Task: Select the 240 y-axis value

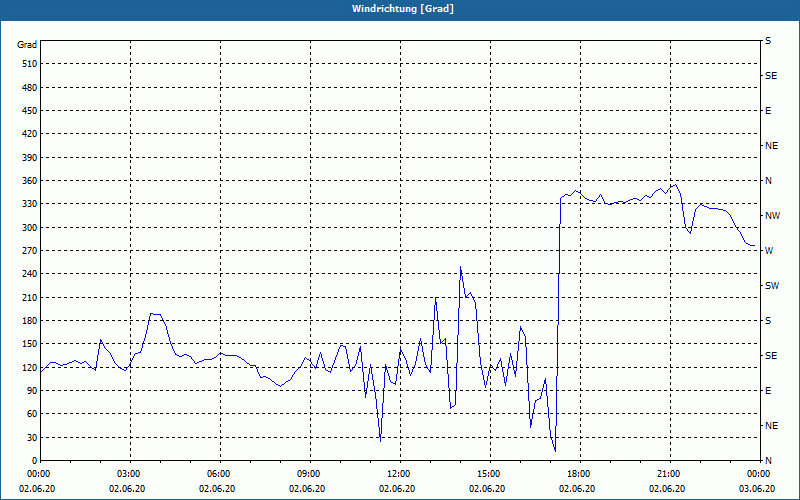Action: [x=30, y=274]
